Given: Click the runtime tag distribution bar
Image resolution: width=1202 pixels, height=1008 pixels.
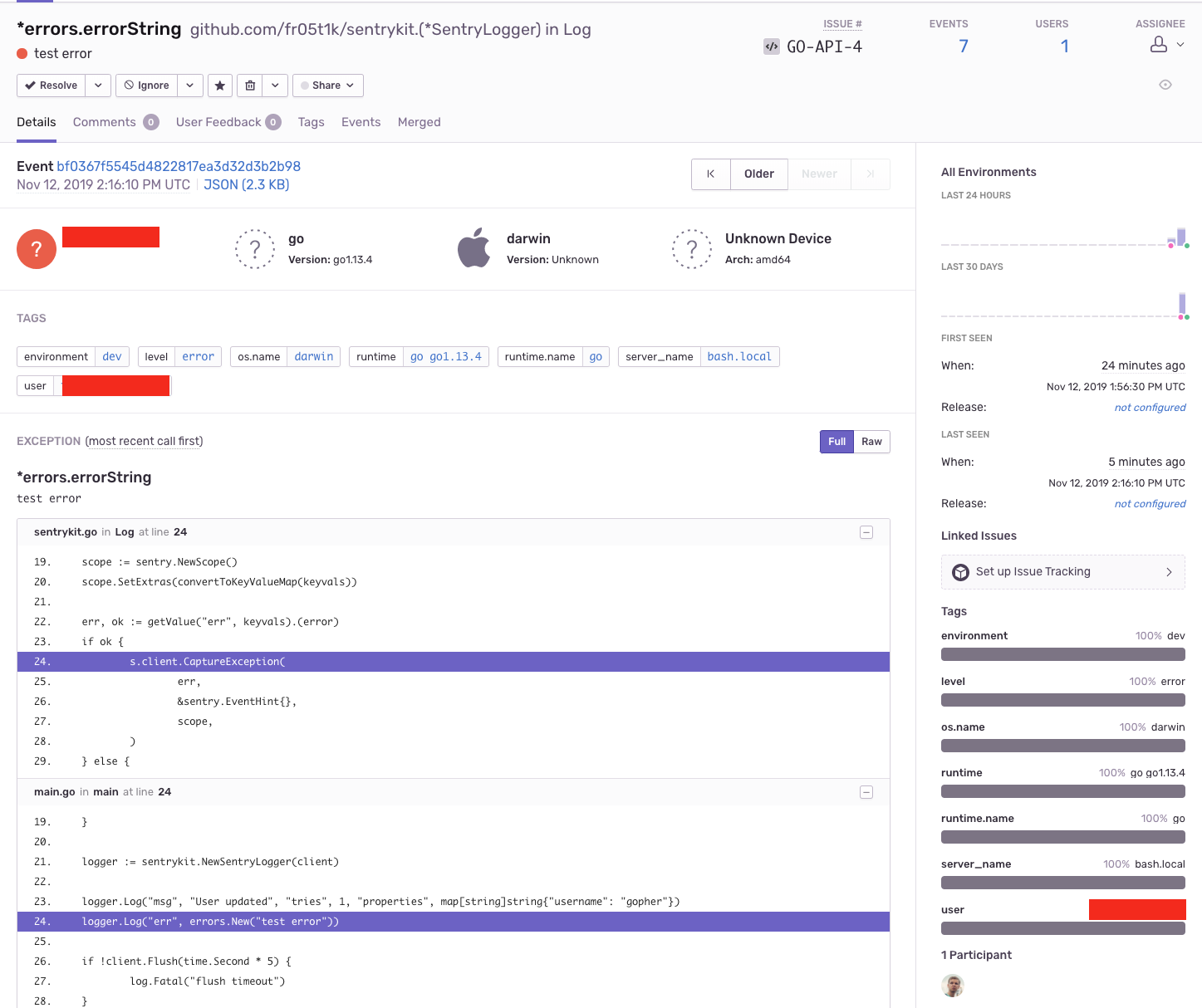Looking at the screenshot, I should [1063, 791].
